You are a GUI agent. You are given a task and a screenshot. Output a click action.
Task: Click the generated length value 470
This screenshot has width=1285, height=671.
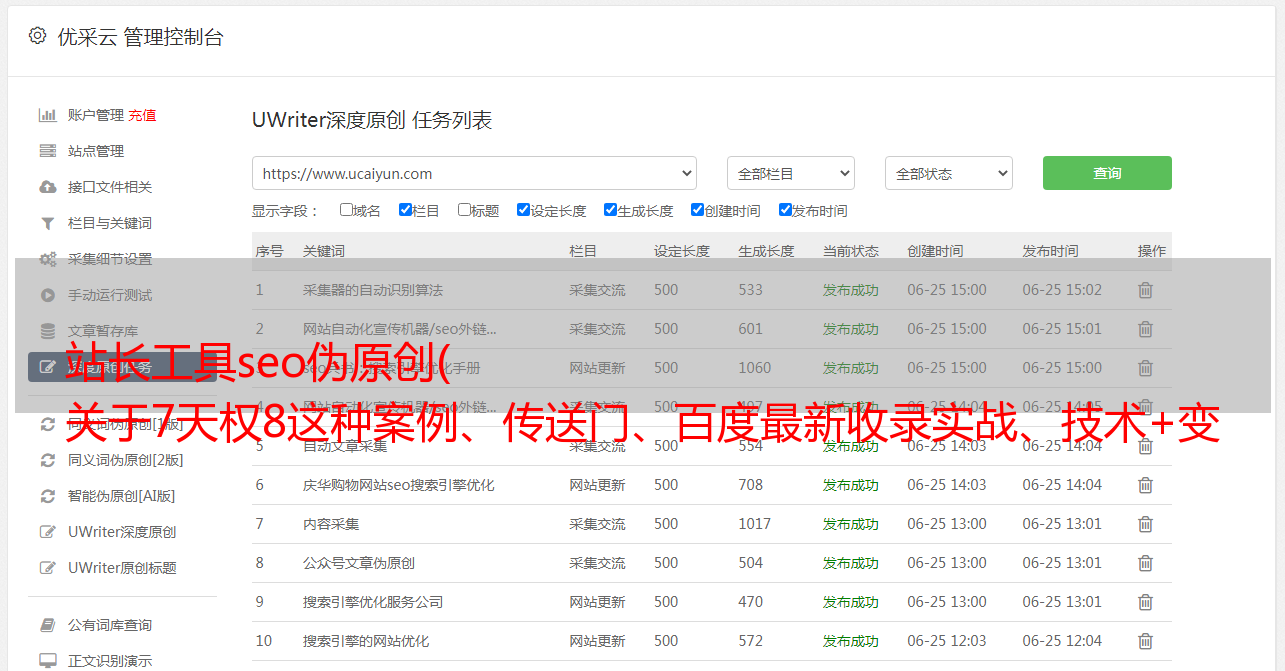[x=751, y=602]
